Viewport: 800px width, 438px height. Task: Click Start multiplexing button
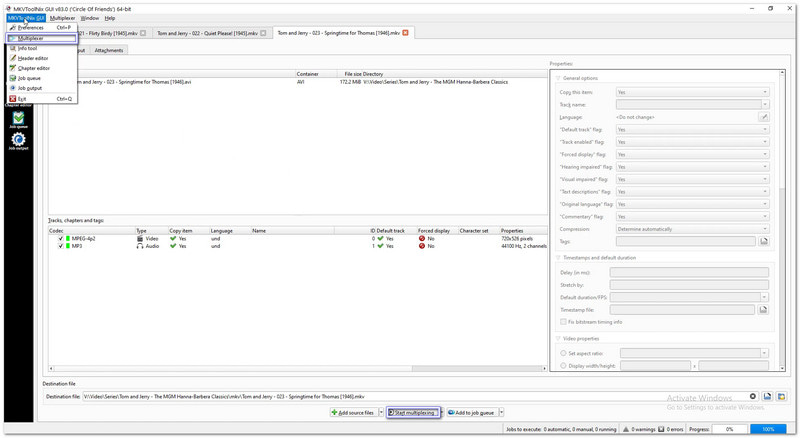point(411,412)
